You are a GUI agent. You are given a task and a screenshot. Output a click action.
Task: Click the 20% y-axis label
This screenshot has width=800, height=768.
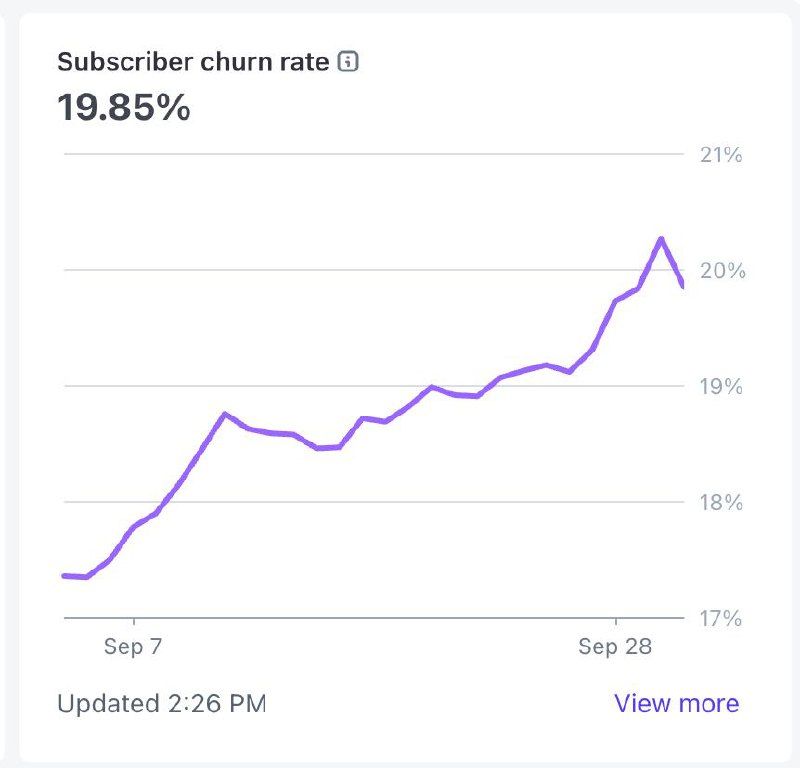pyautogui.click(x=720, y=271)
